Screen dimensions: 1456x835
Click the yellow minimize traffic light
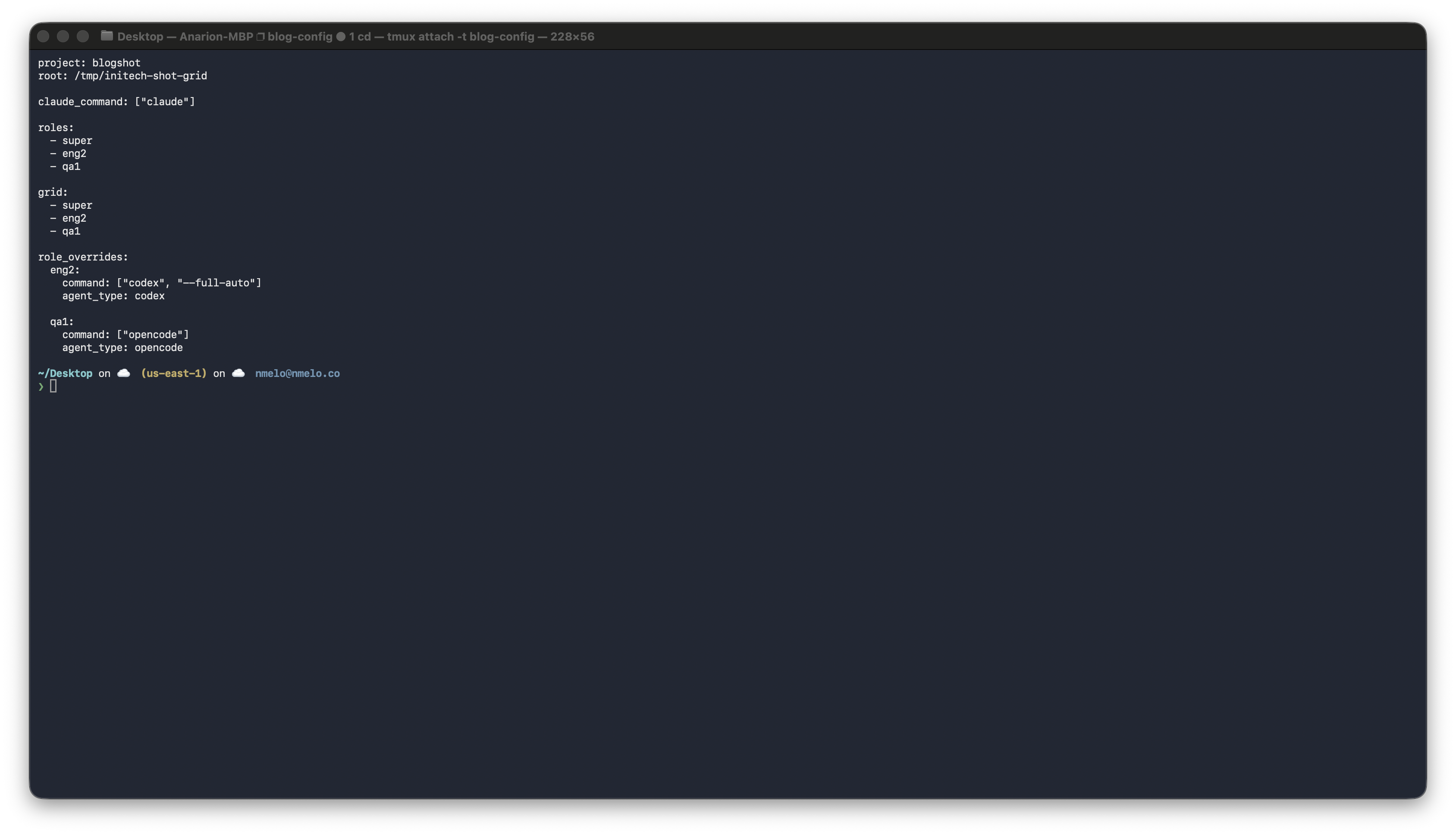tap(63, 35)
